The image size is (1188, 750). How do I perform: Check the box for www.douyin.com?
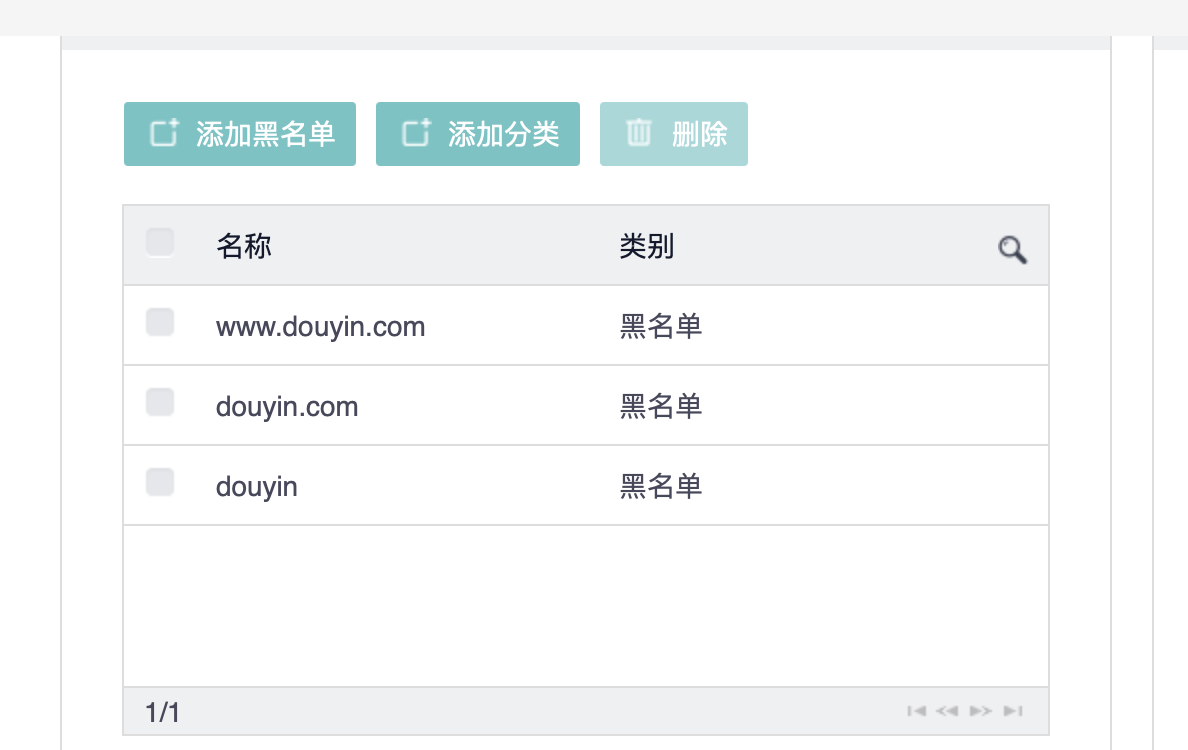(160, 323)
